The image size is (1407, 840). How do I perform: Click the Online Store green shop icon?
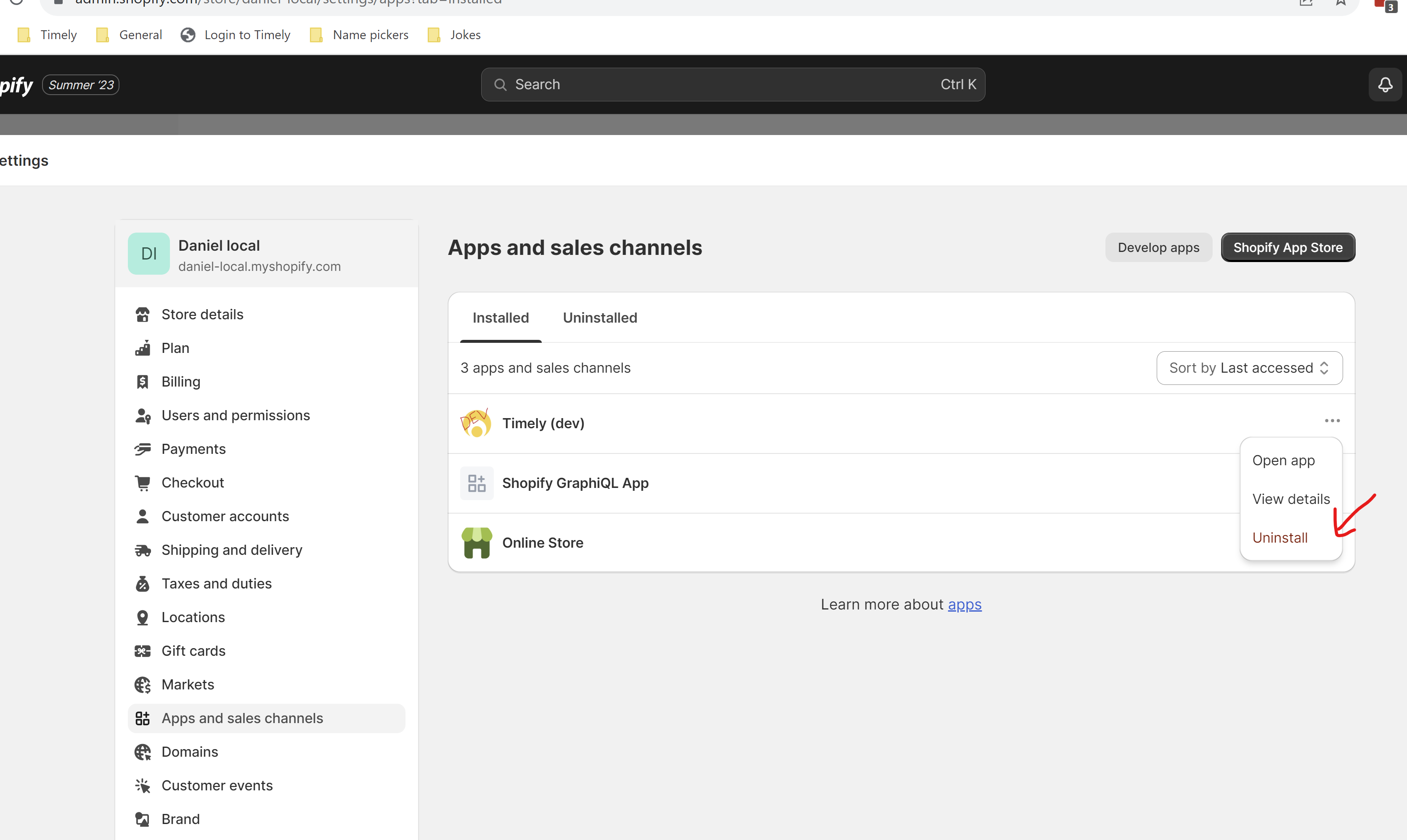(x=477, y=543)
